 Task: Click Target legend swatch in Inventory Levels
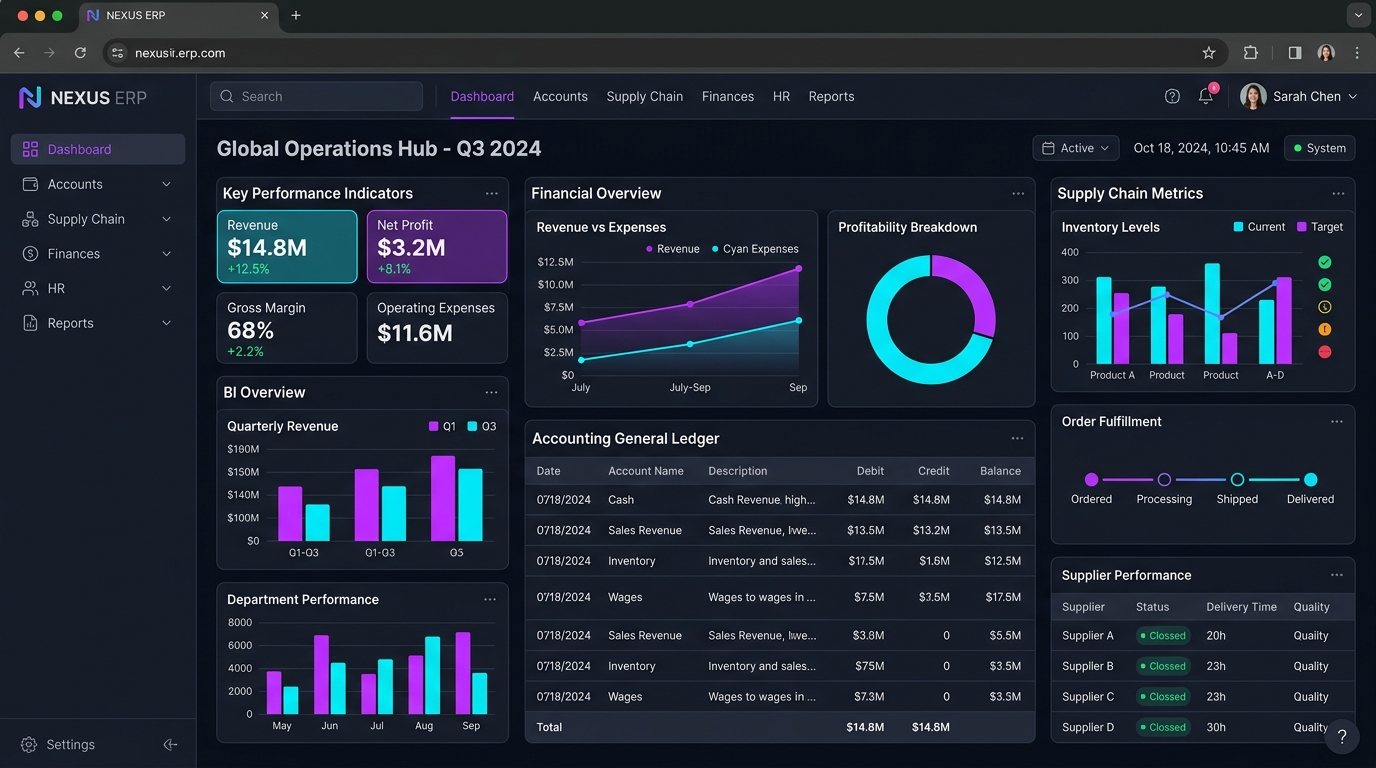point(1302,227)
